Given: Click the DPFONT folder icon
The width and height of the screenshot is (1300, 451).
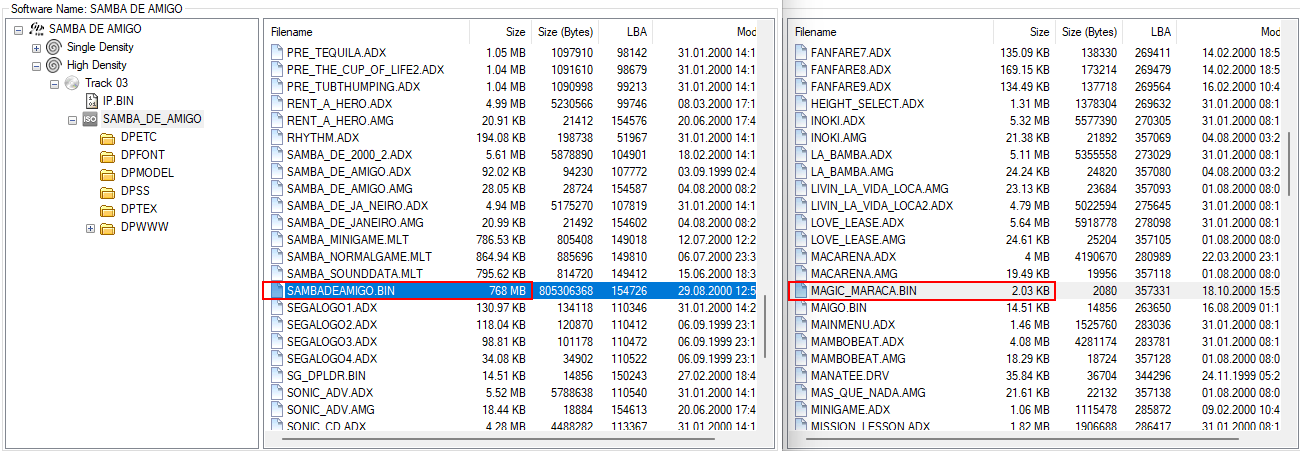Looking at the screenshot, I should pyautogui.click(x=108, y=155).
